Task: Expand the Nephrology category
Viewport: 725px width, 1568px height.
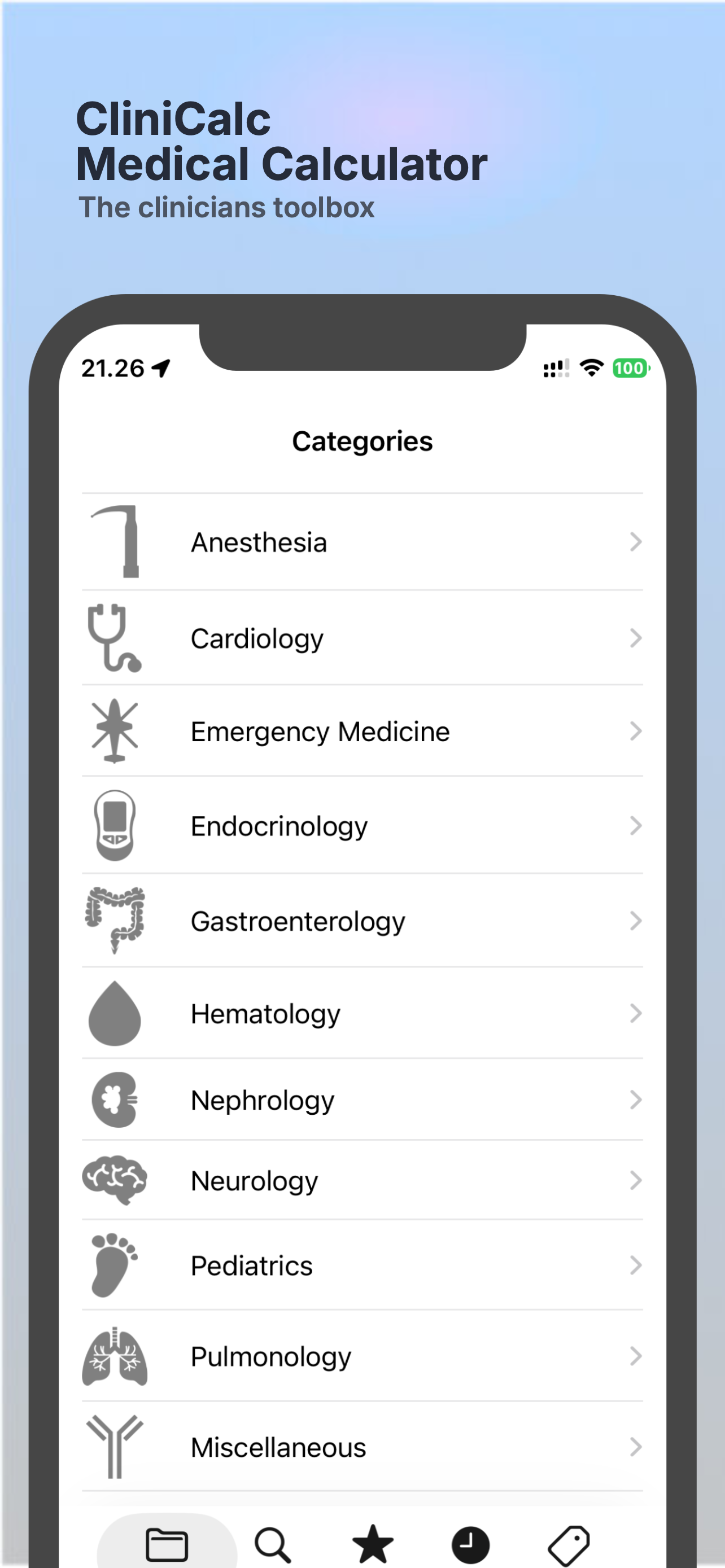Action: pyautogui.click(x=362, y=1100)
